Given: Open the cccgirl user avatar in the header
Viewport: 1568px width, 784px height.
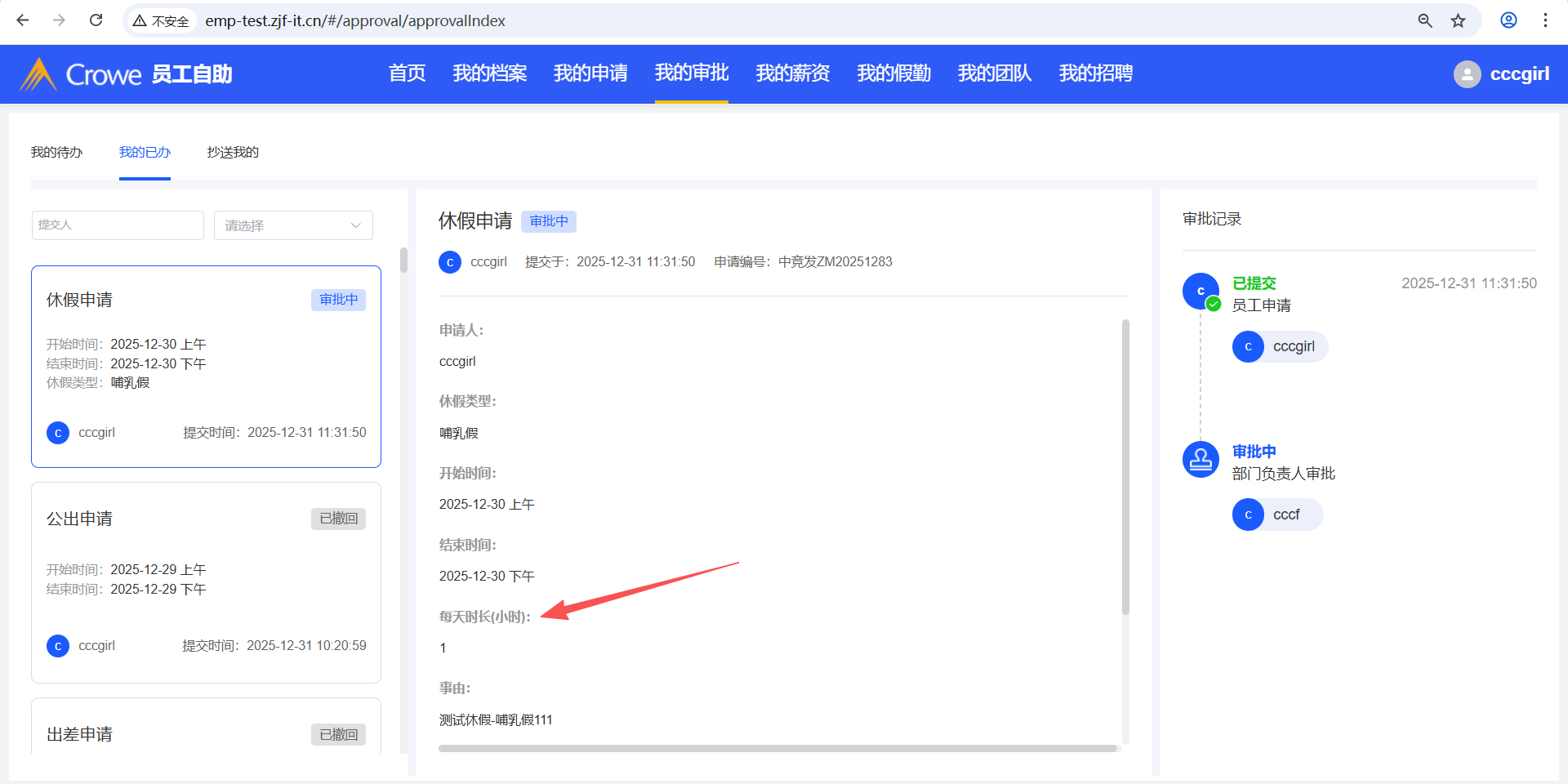Looking at the screenshot, I should [x=1467, y=74].
